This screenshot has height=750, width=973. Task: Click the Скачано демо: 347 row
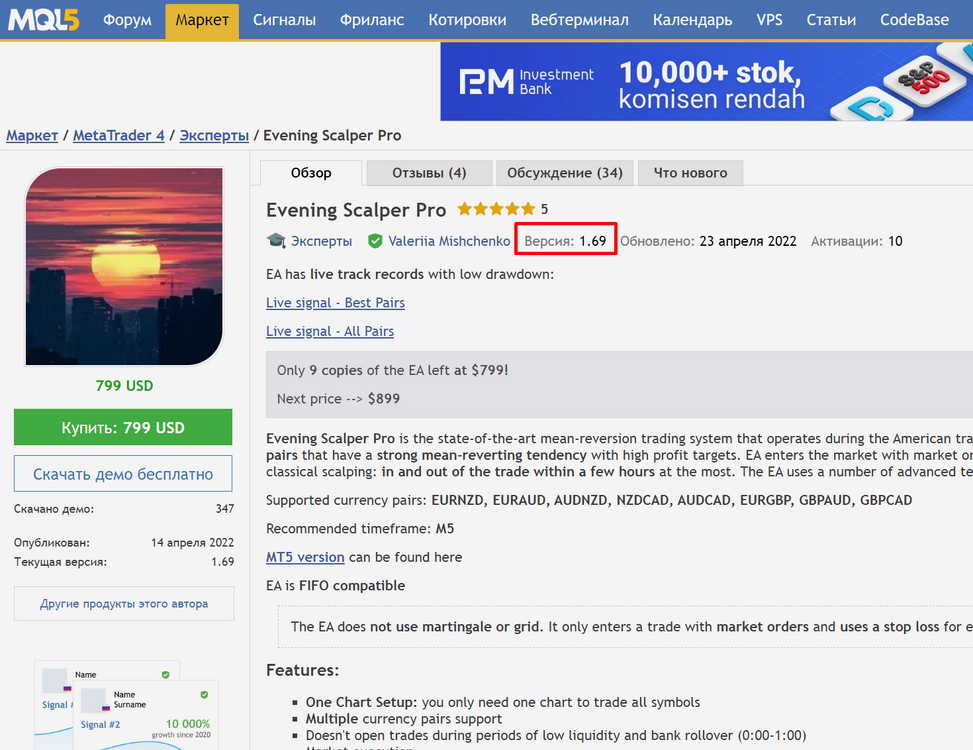click(124, 509)
